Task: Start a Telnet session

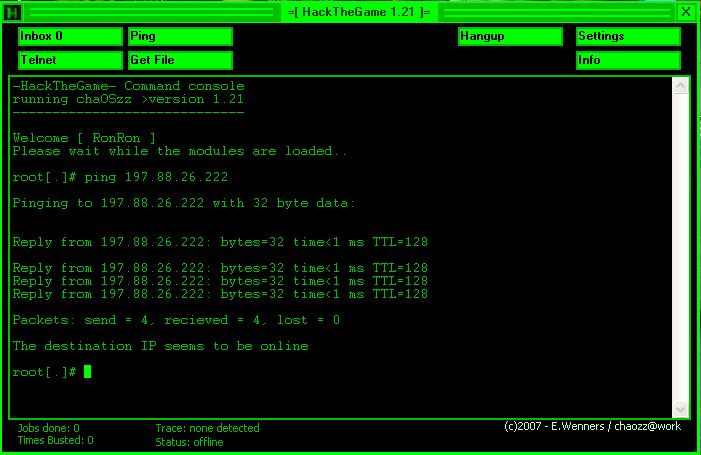Action: (x=70, y=61)
